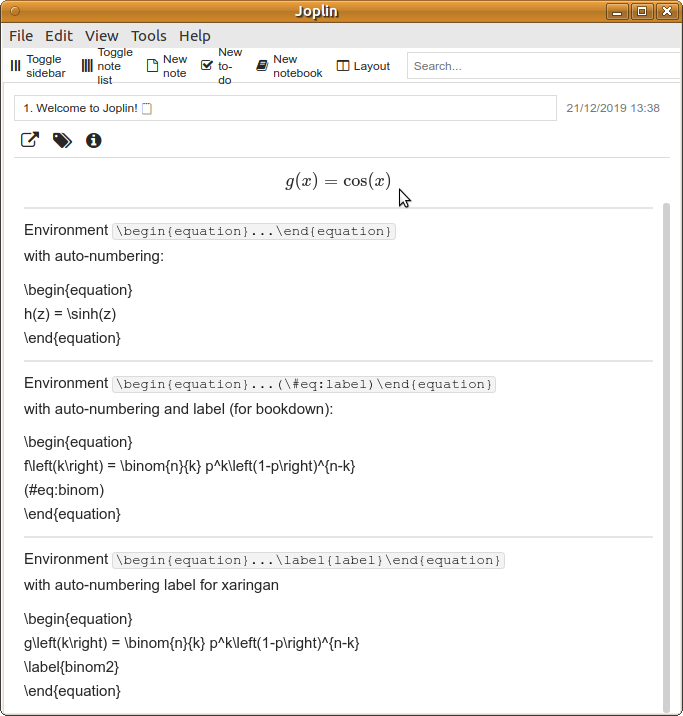Click the Search input field

tap(543, 66)
